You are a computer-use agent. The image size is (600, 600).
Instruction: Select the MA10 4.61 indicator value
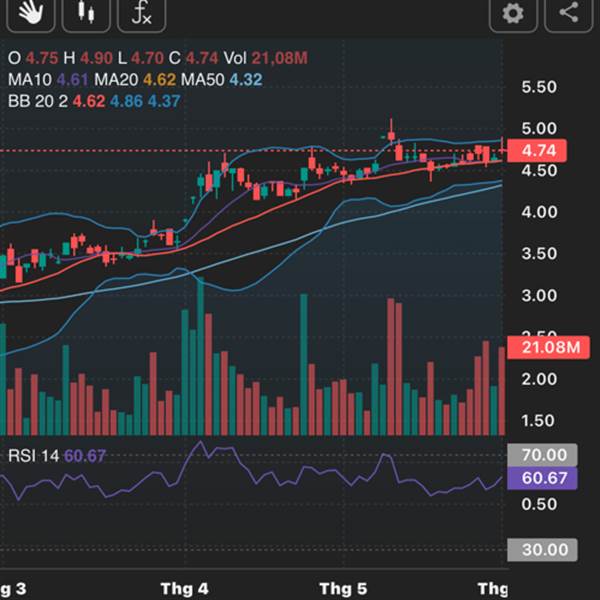coord(49,80)
